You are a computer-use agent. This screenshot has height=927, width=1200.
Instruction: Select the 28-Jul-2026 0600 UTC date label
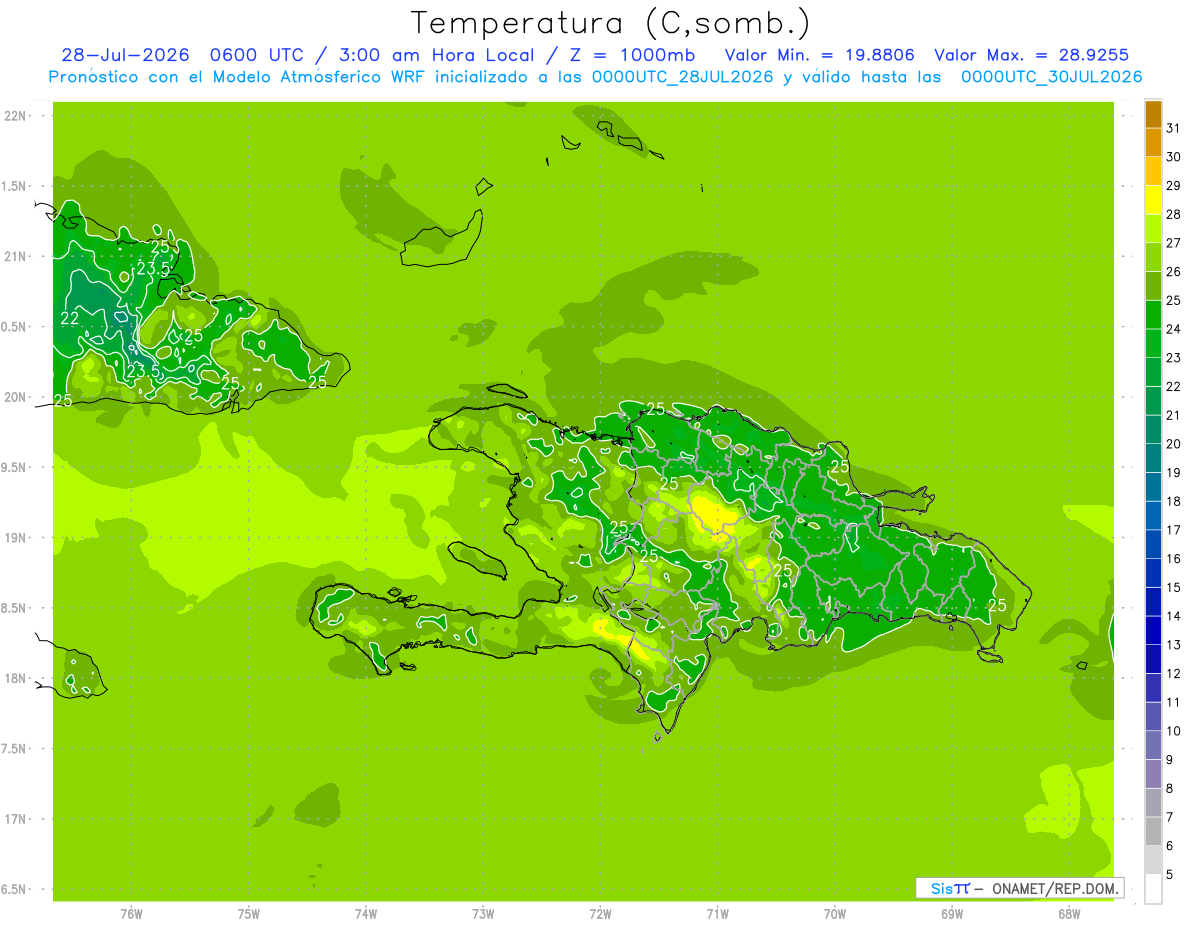174,55
